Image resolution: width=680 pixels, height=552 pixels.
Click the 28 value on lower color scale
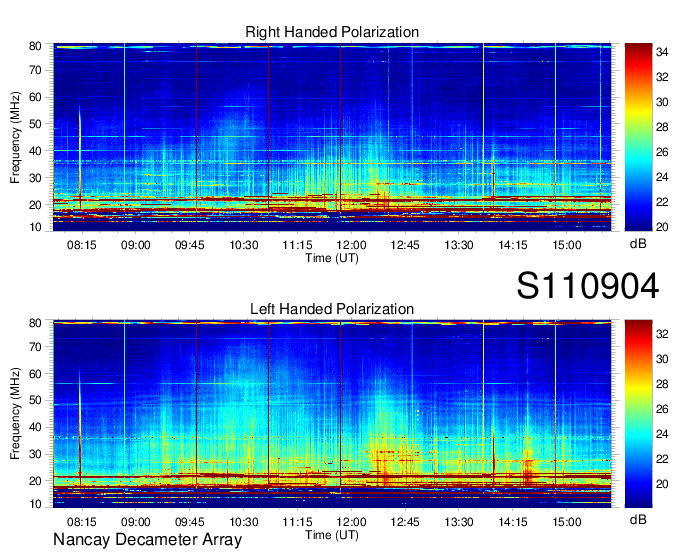point(662,384)
